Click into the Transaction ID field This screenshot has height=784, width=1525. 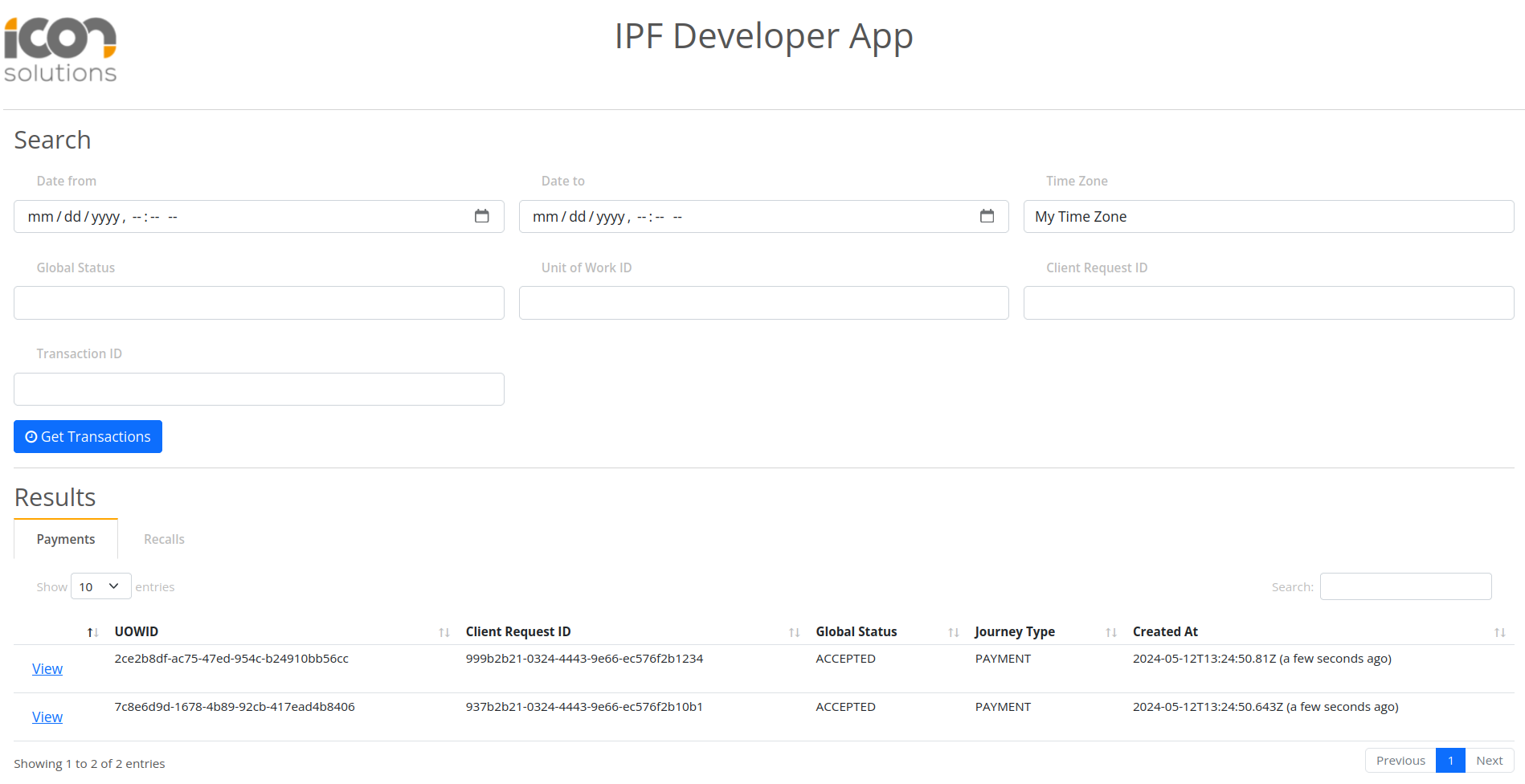(259, 390)
